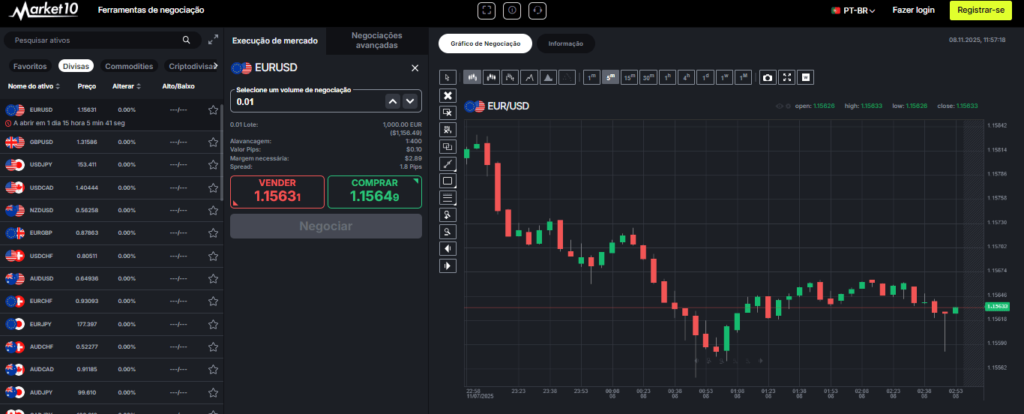Open the support headset icon in header
The height and width of the screenshot is (414, 1024).
click(538, 10)
